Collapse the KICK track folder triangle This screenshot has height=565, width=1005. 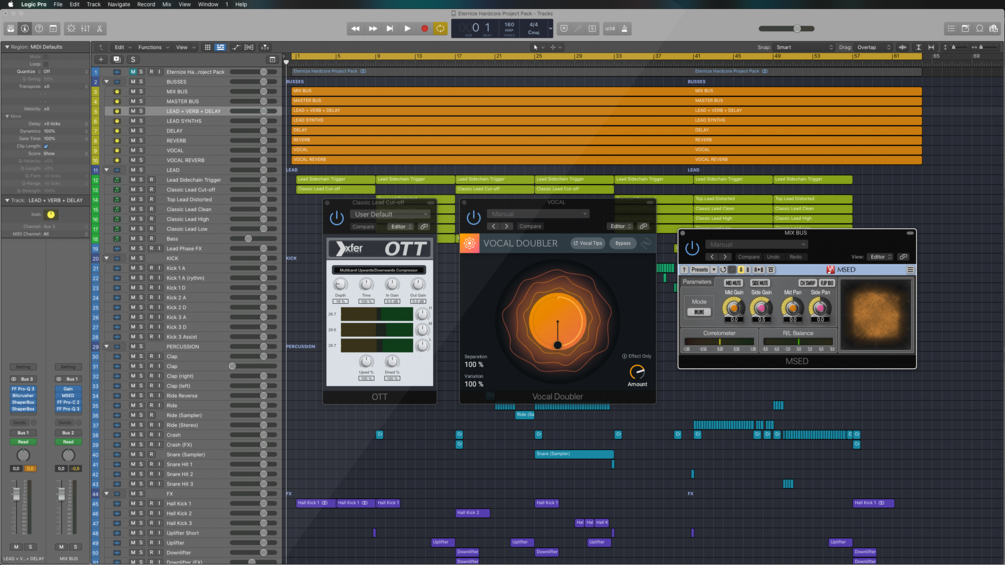[x=106, y=258]
